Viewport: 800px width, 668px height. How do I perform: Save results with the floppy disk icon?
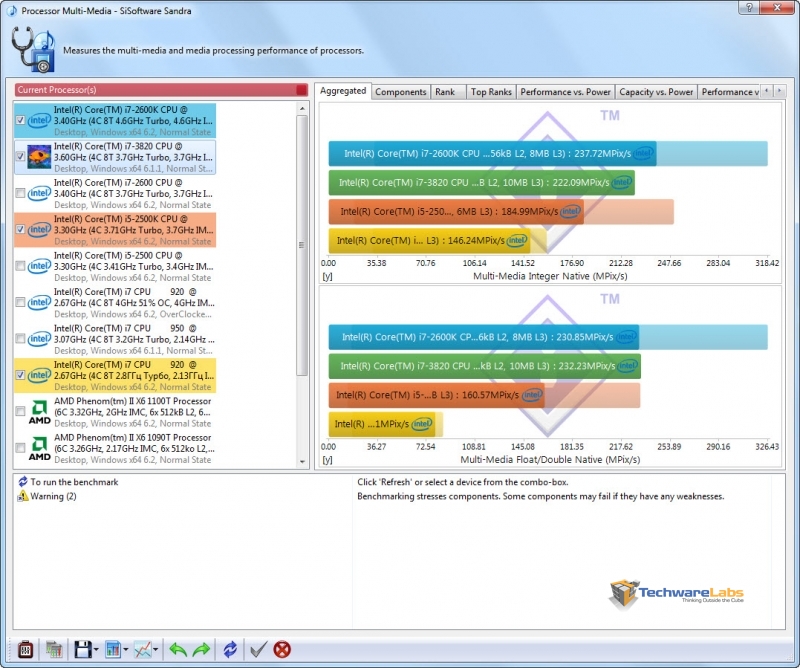pyautogui.click(x=83, y=649)
